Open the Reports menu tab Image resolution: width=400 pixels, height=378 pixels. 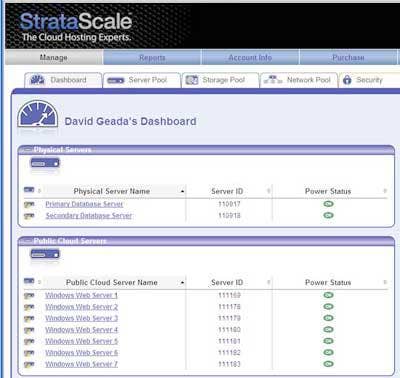coord(152,58)
